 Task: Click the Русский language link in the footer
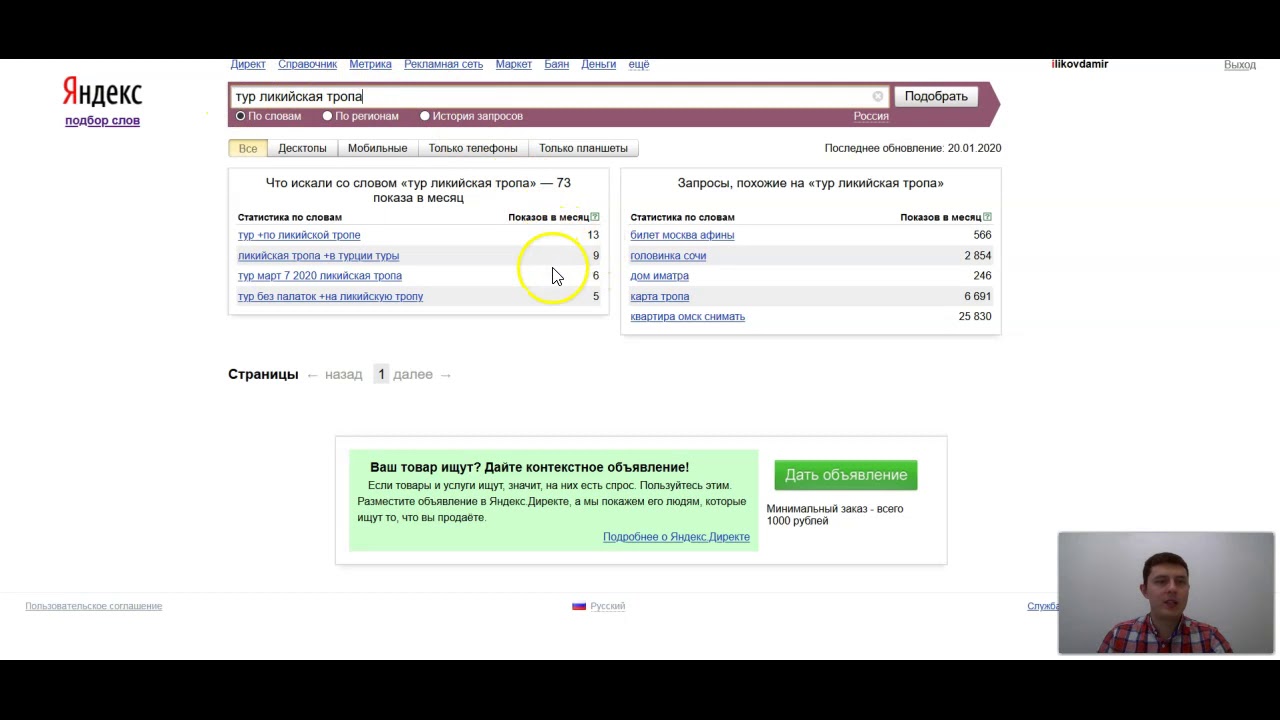(x=607, y=606)
